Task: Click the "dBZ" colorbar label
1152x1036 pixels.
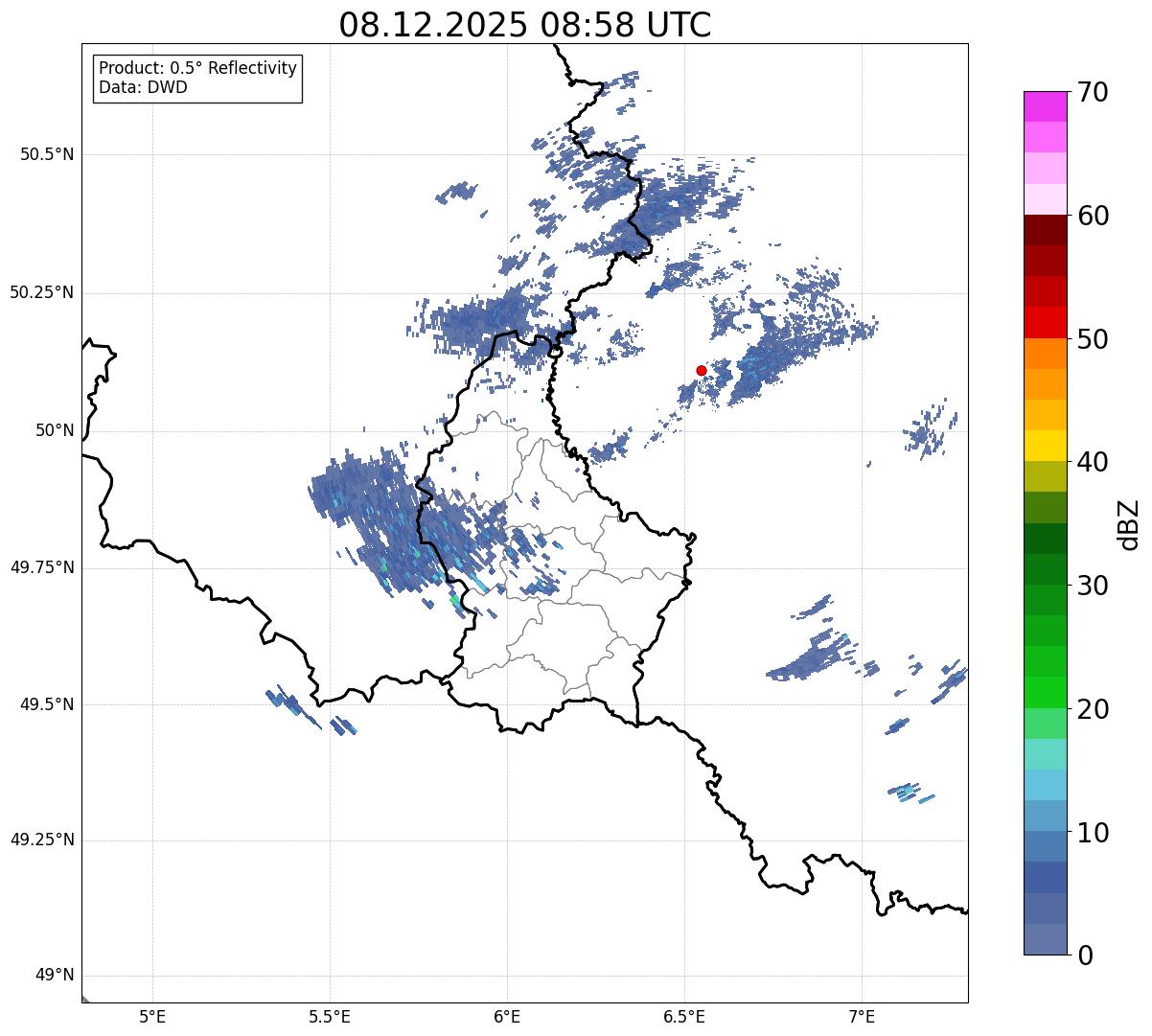Action: [x=1129, y=523]
